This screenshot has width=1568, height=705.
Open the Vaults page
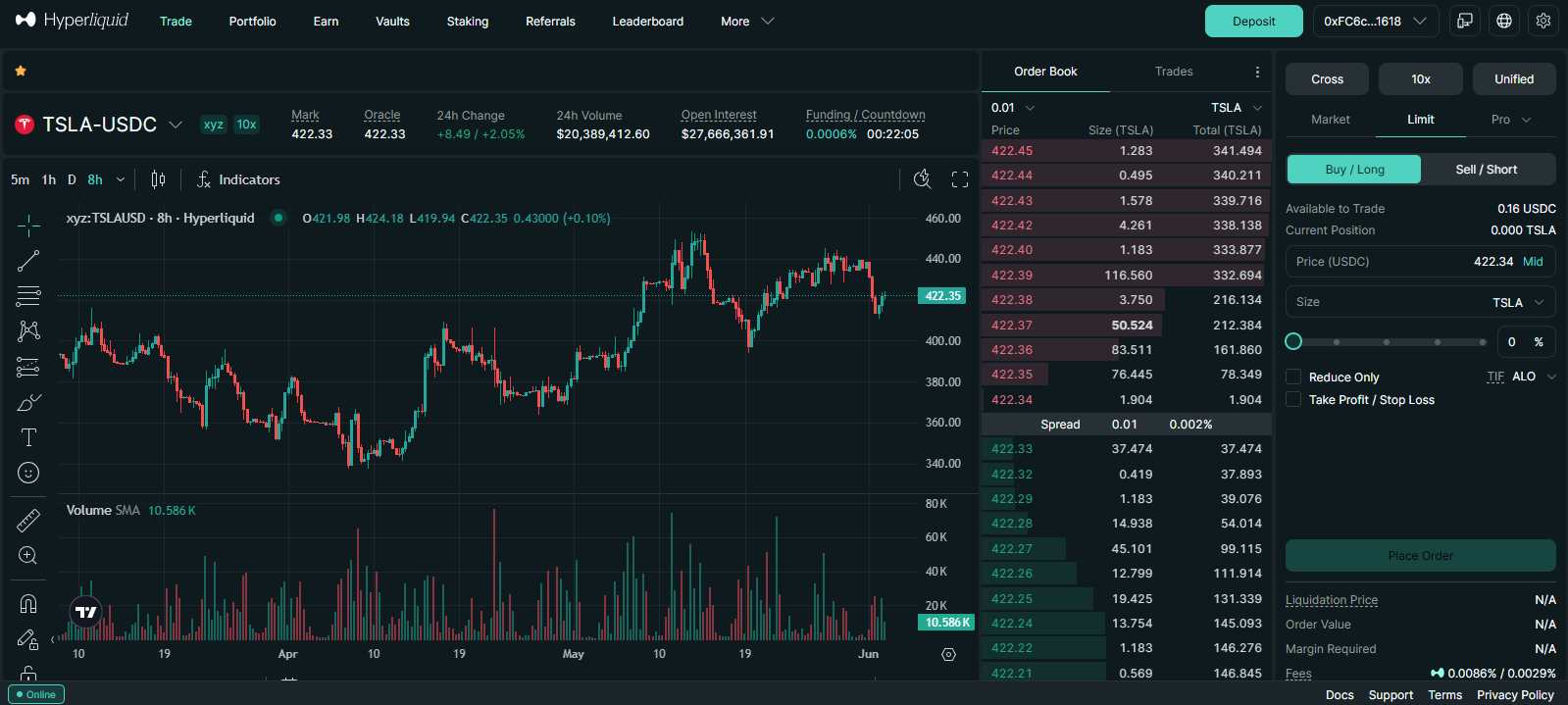[392, 21]
